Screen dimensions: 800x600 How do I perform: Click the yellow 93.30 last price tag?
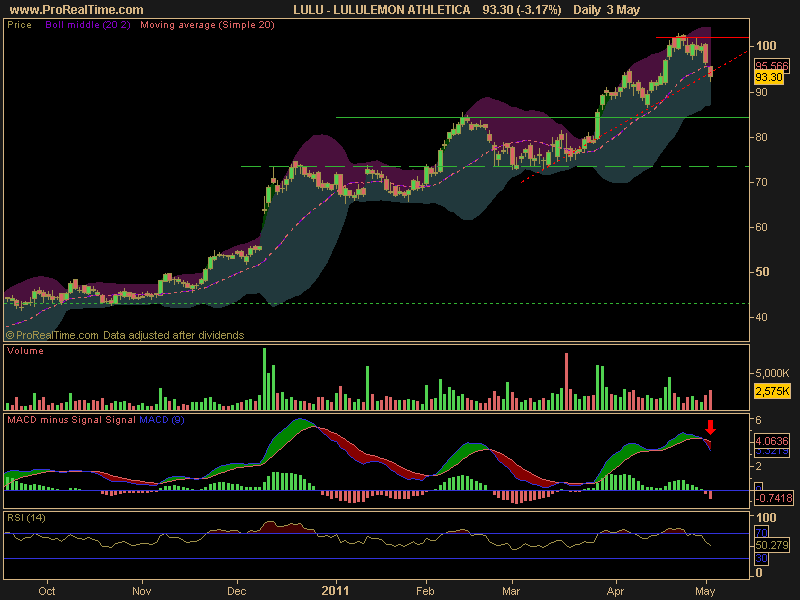click(x=768, y=77)
